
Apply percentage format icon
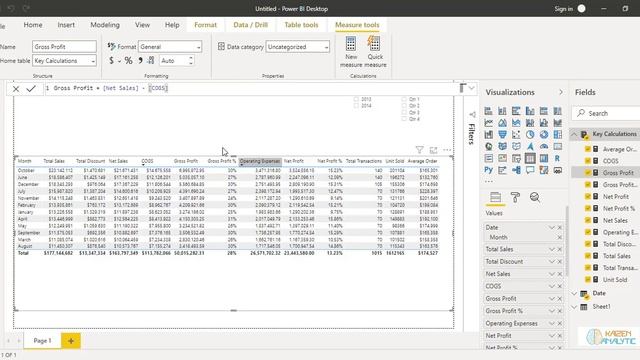click(x=129, y=61)
